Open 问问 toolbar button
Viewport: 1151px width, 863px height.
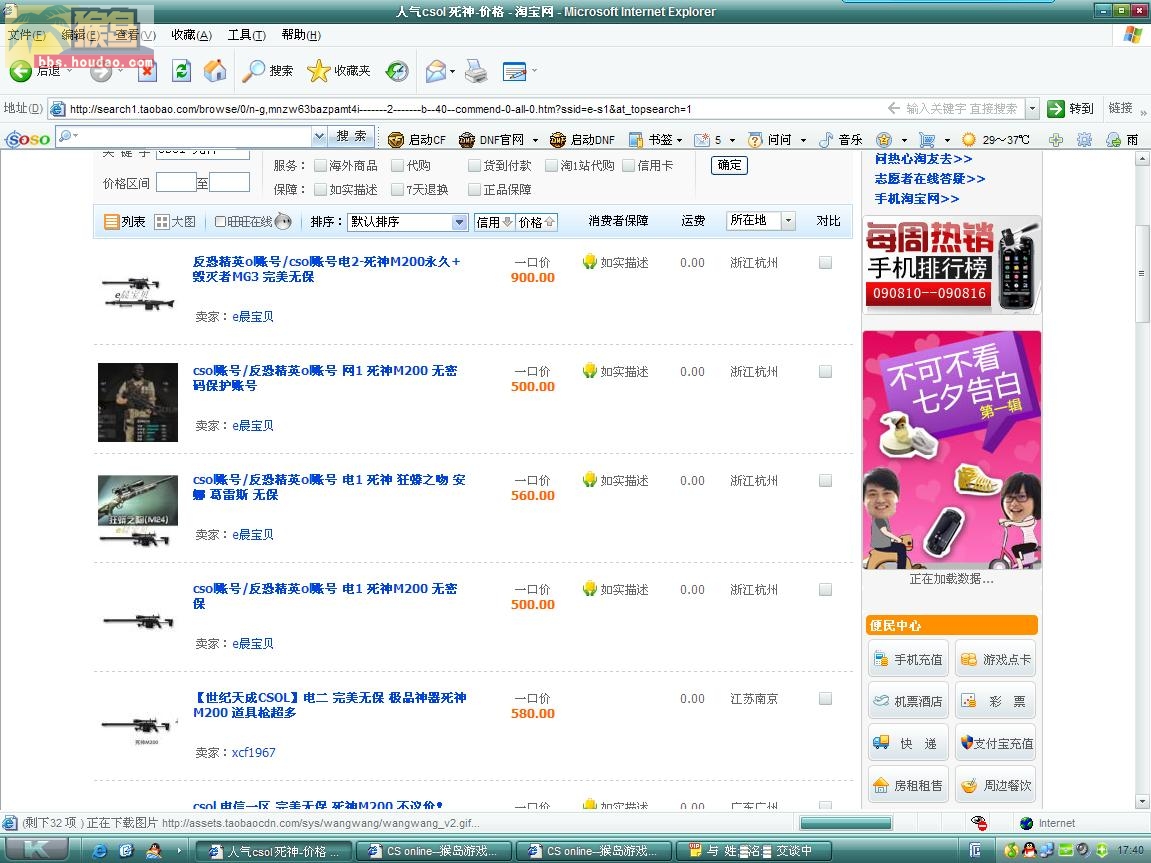pyautogui.click(x=770, y=139)
